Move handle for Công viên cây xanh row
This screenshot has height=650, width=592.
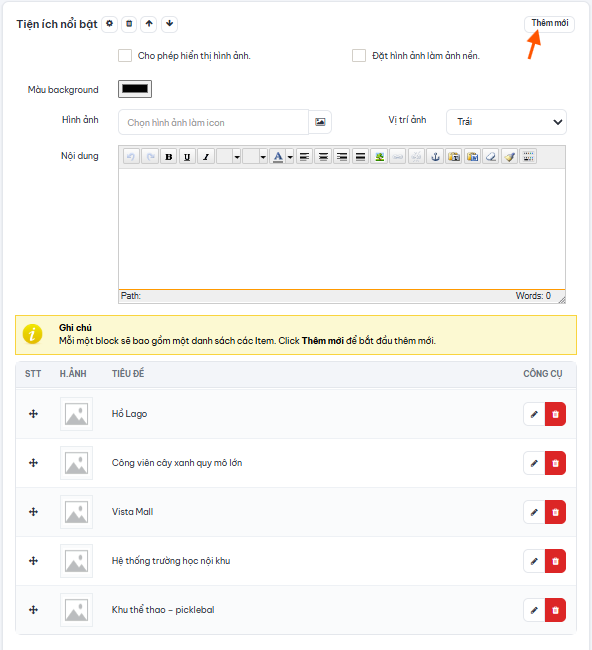34,463
